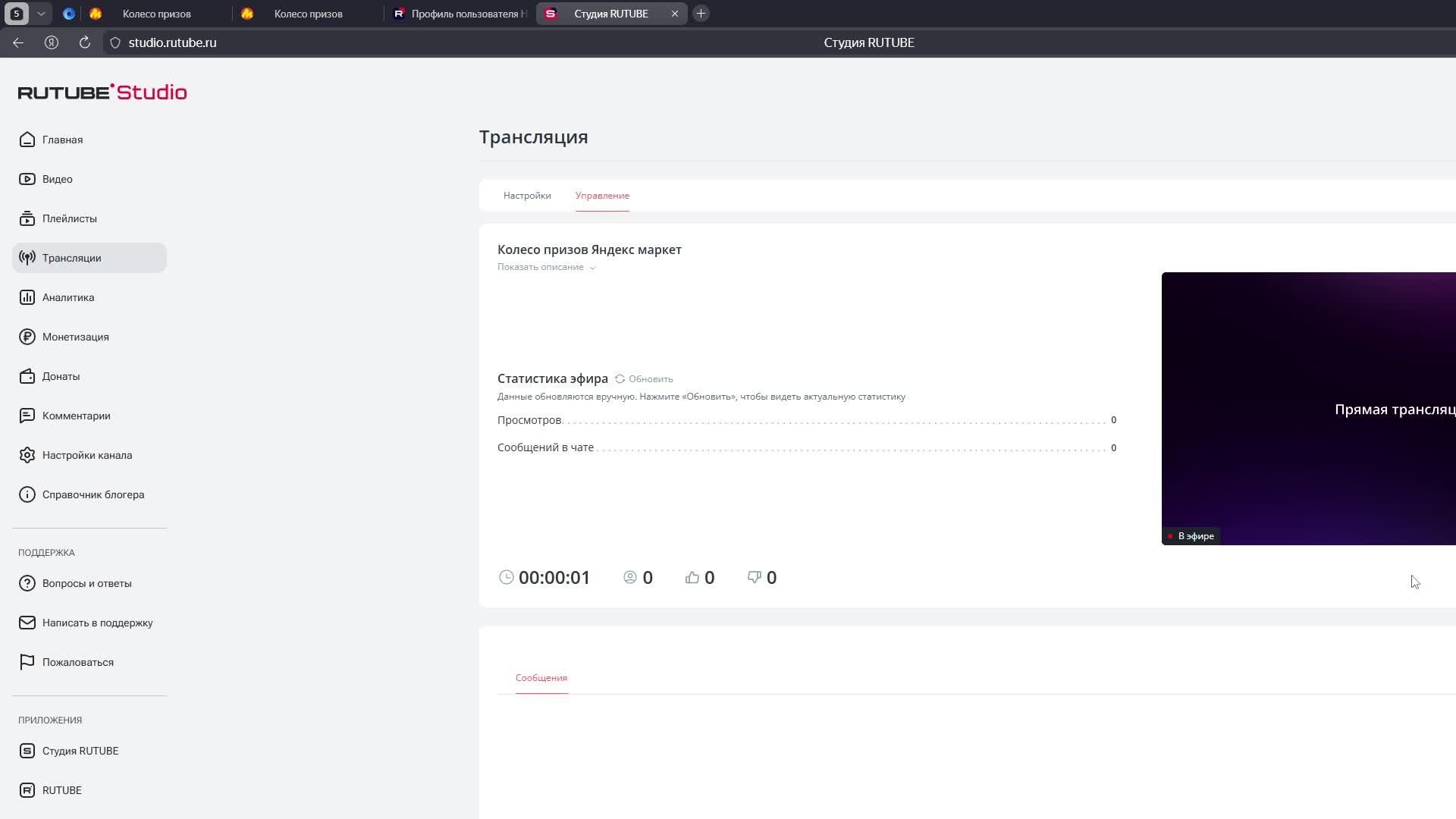Open the Главная home sidebar icon

coord(27,140)
